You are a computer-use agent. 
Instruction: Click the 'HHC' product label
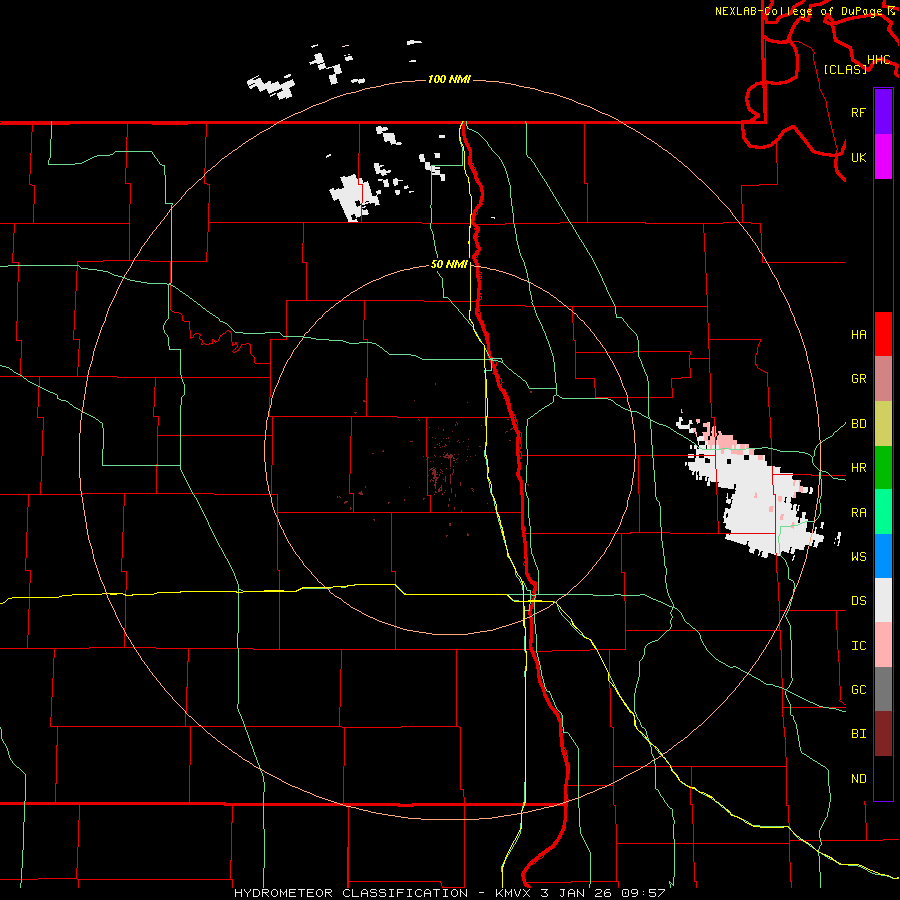[x=878, y=60]
